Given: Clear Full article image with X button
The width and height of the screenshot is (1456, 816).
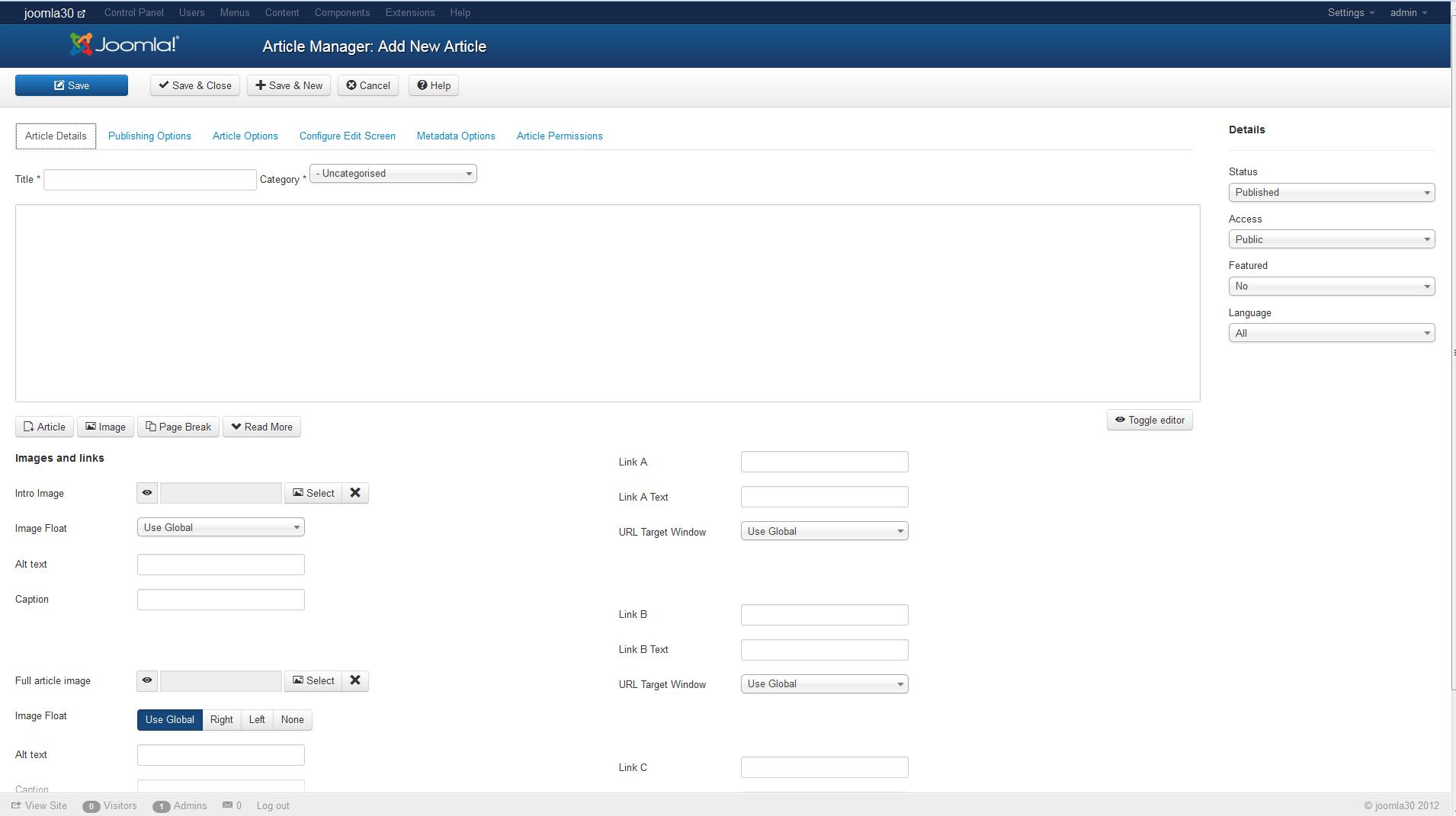Looking at the screenshot, I should click(355, 680).
